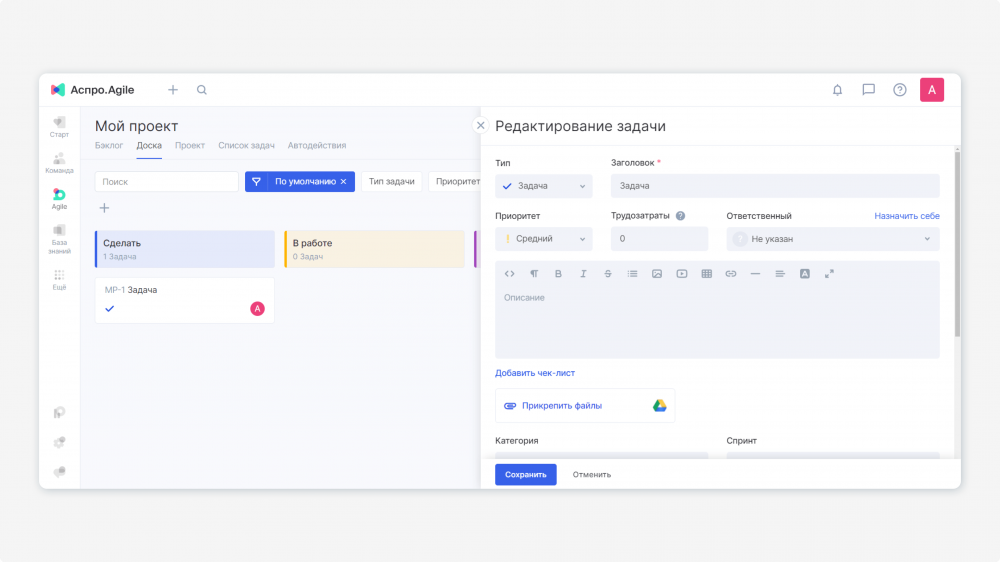Insert horizontal line in description
The height and width of the screenshot is (562, 1000).
click(755, 274)
